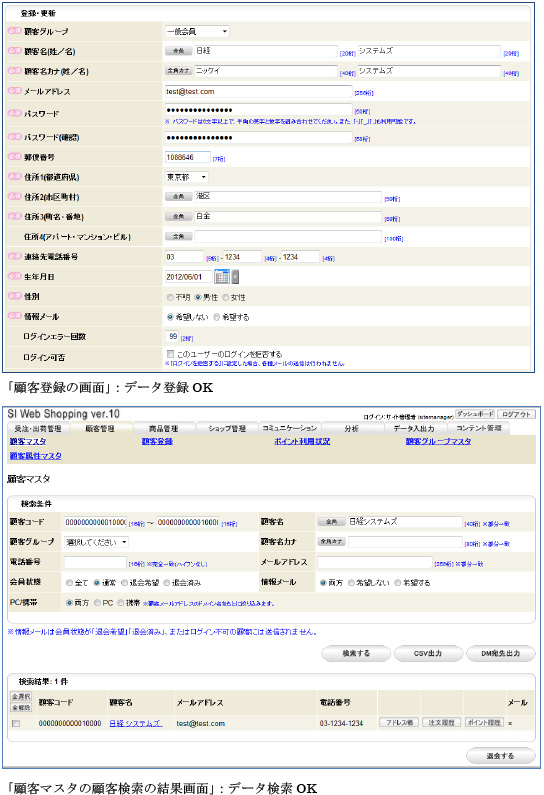Open the 顧客管理 tab
Image resolution: width=544 pixels, height=795 pixels.
click(100, 428)
